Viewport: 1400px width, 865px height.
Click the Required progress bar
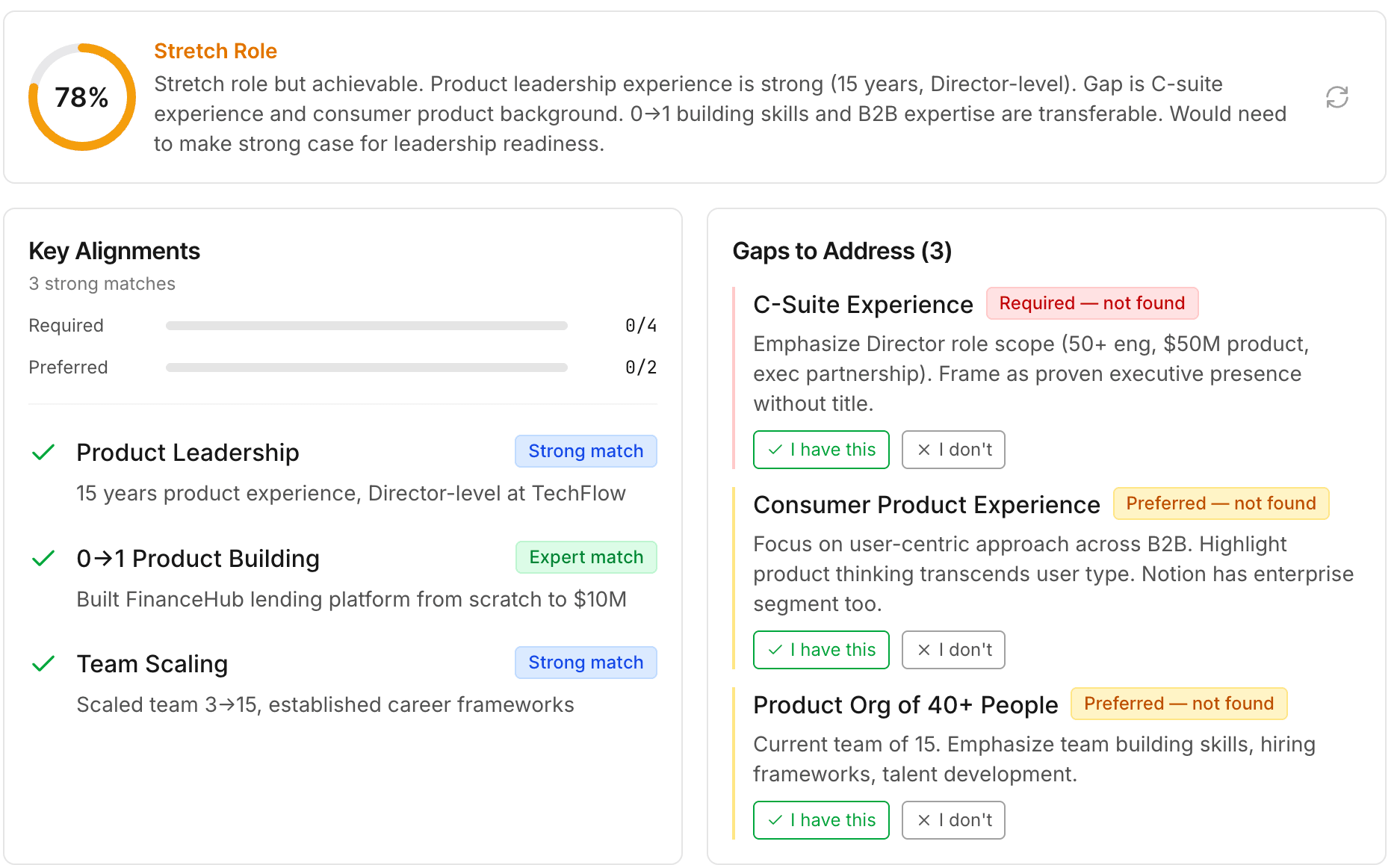pyautogui.click(x=366, y=326)
